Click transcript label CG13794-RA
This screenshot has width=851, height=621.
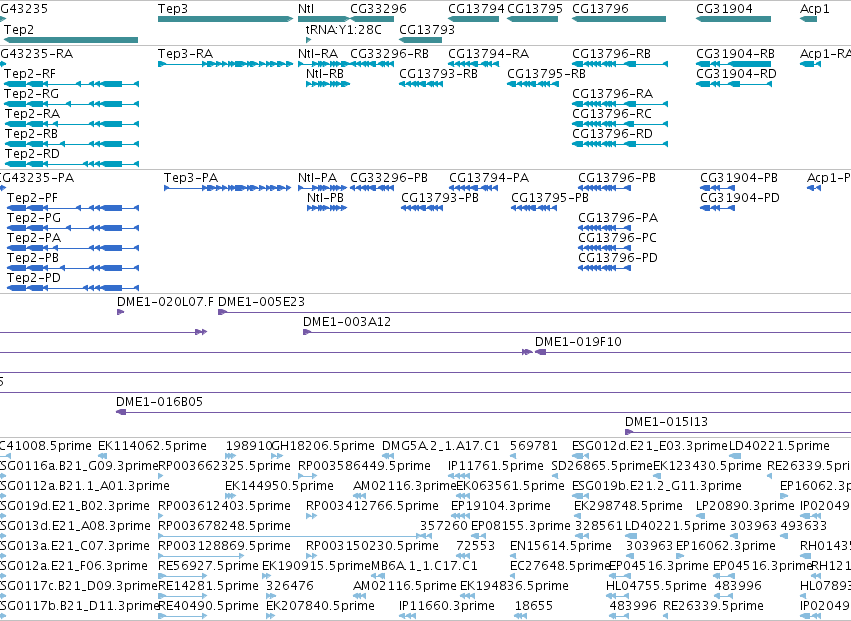488,54
